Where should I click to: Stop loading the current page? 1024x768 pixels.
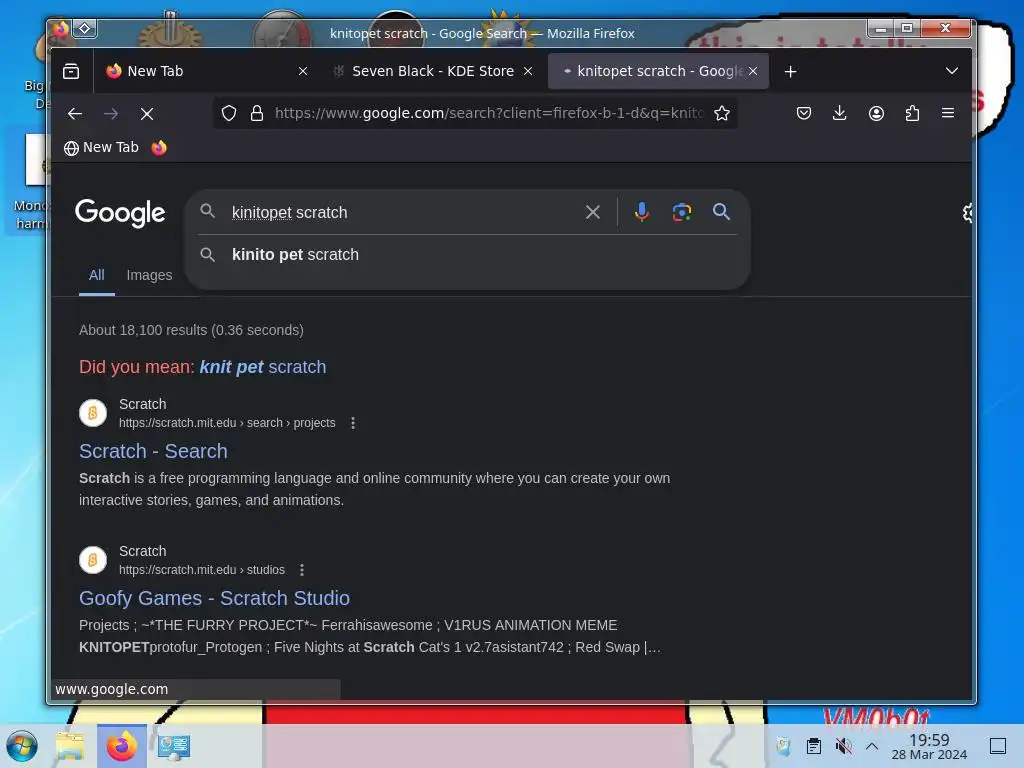tap(147, 114)
